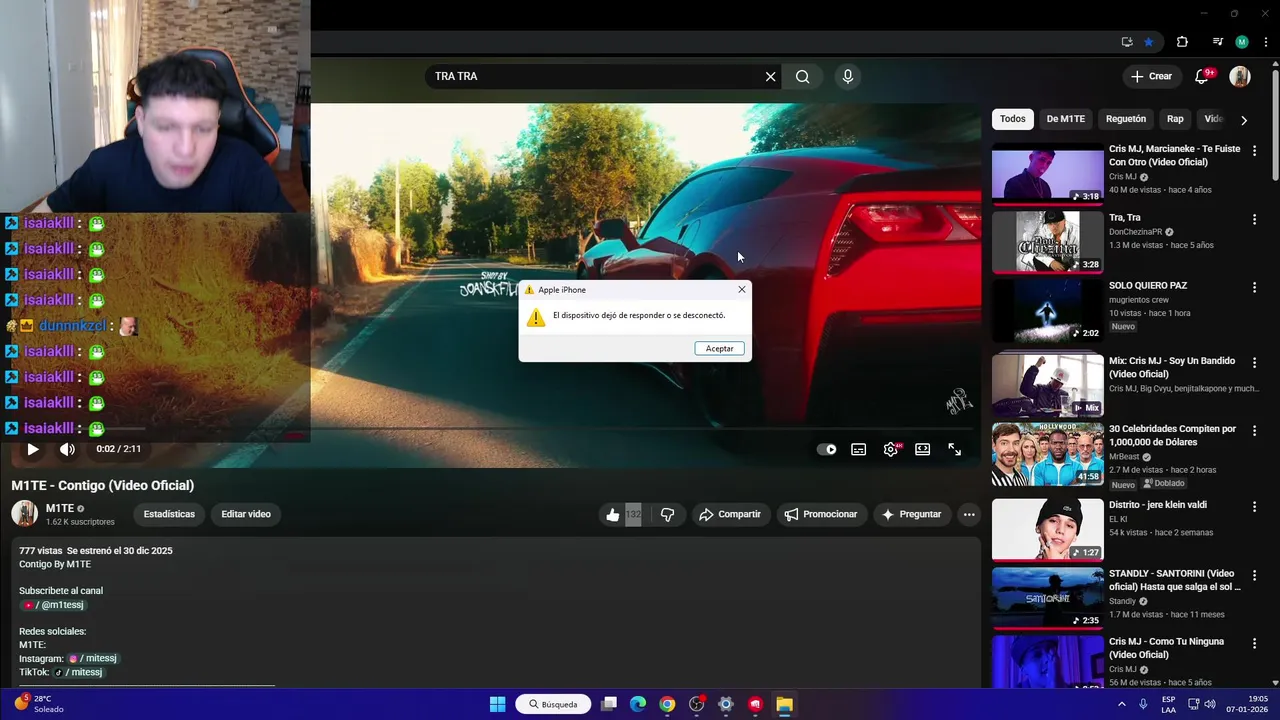1280x720 pixels.
Task: Open Google Chrome from the taskbar
Action: (x=667, y=704)
